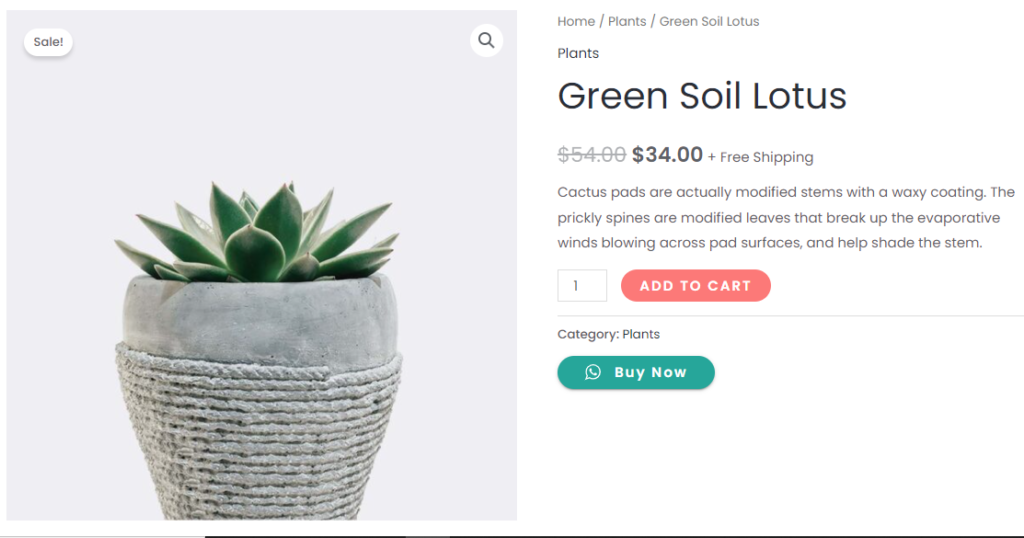
Task: Click the cactus pads description paragraph
Action: click(x=785, y=217)
